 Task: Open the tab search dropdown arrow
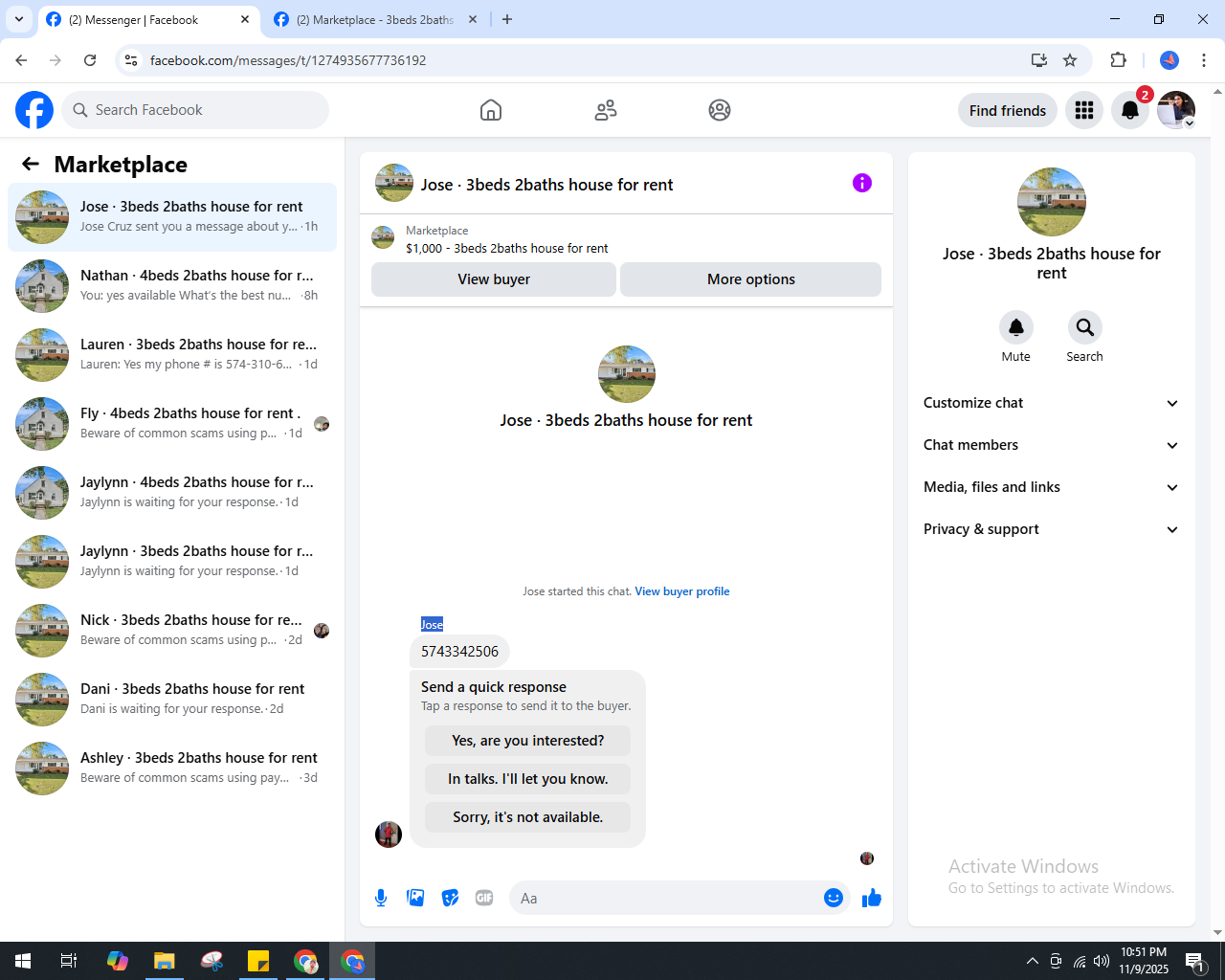[x=19, y=19]
